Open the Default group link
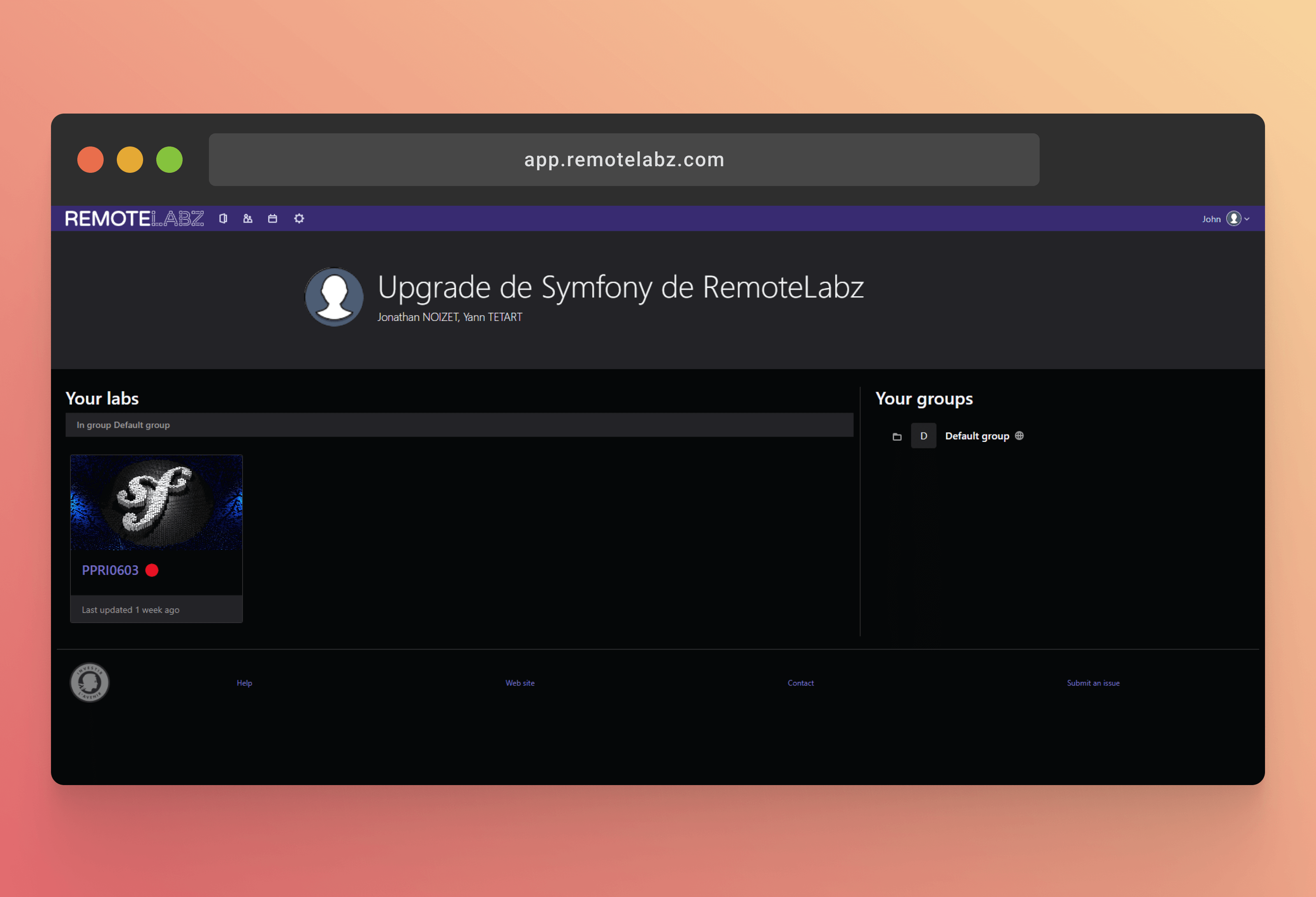 977,436
